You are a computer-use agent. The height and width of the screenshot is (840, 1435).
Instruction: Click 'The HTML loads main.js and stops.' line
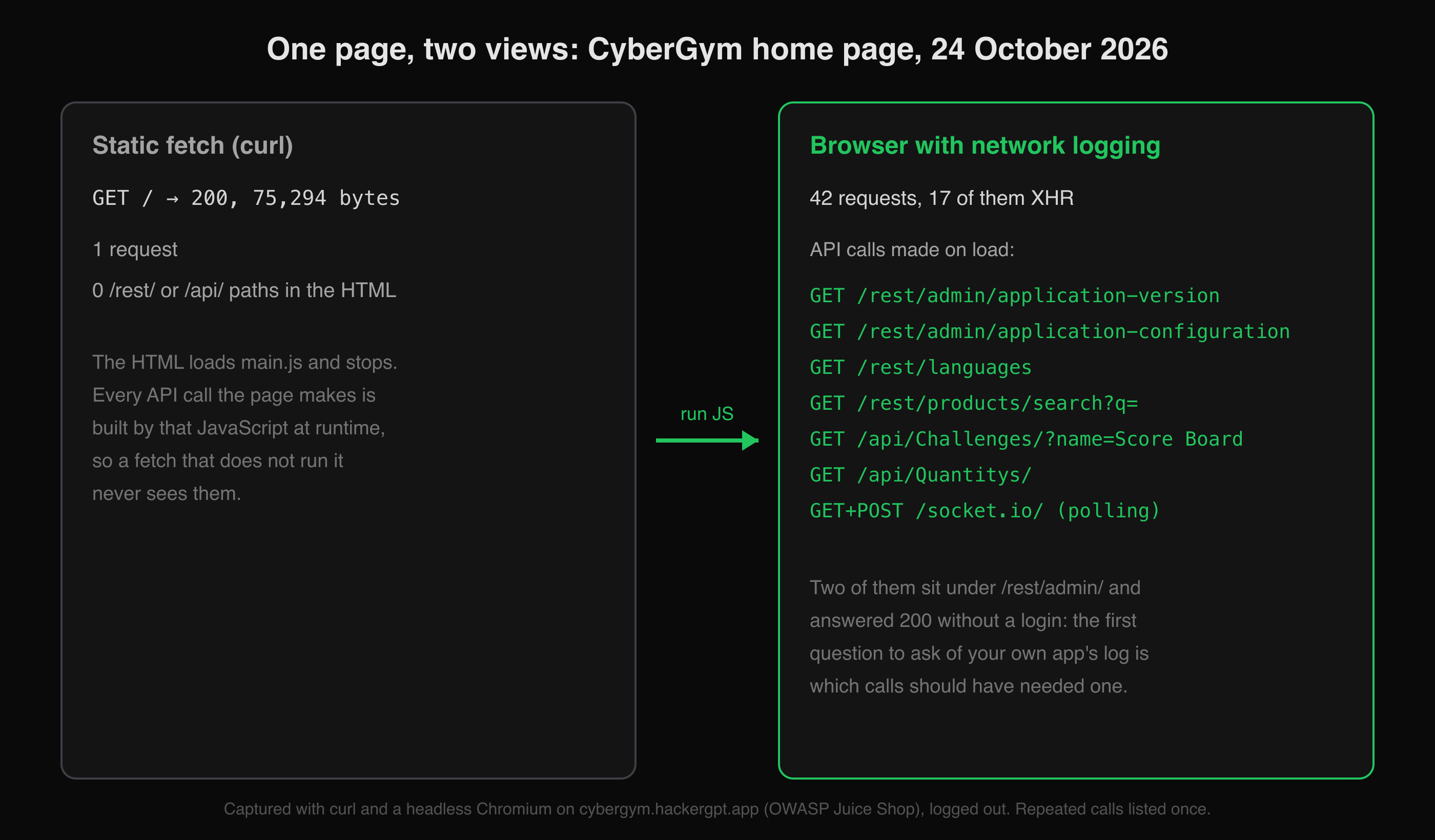click(x=244, y=363)
